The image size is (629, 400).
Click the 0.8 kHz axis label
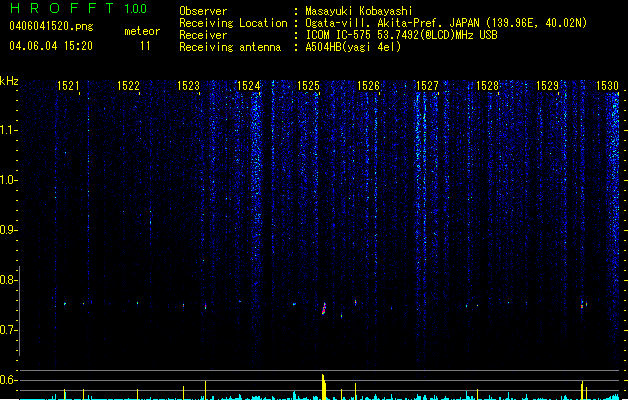pyautogui.click(x=8, y=280)
